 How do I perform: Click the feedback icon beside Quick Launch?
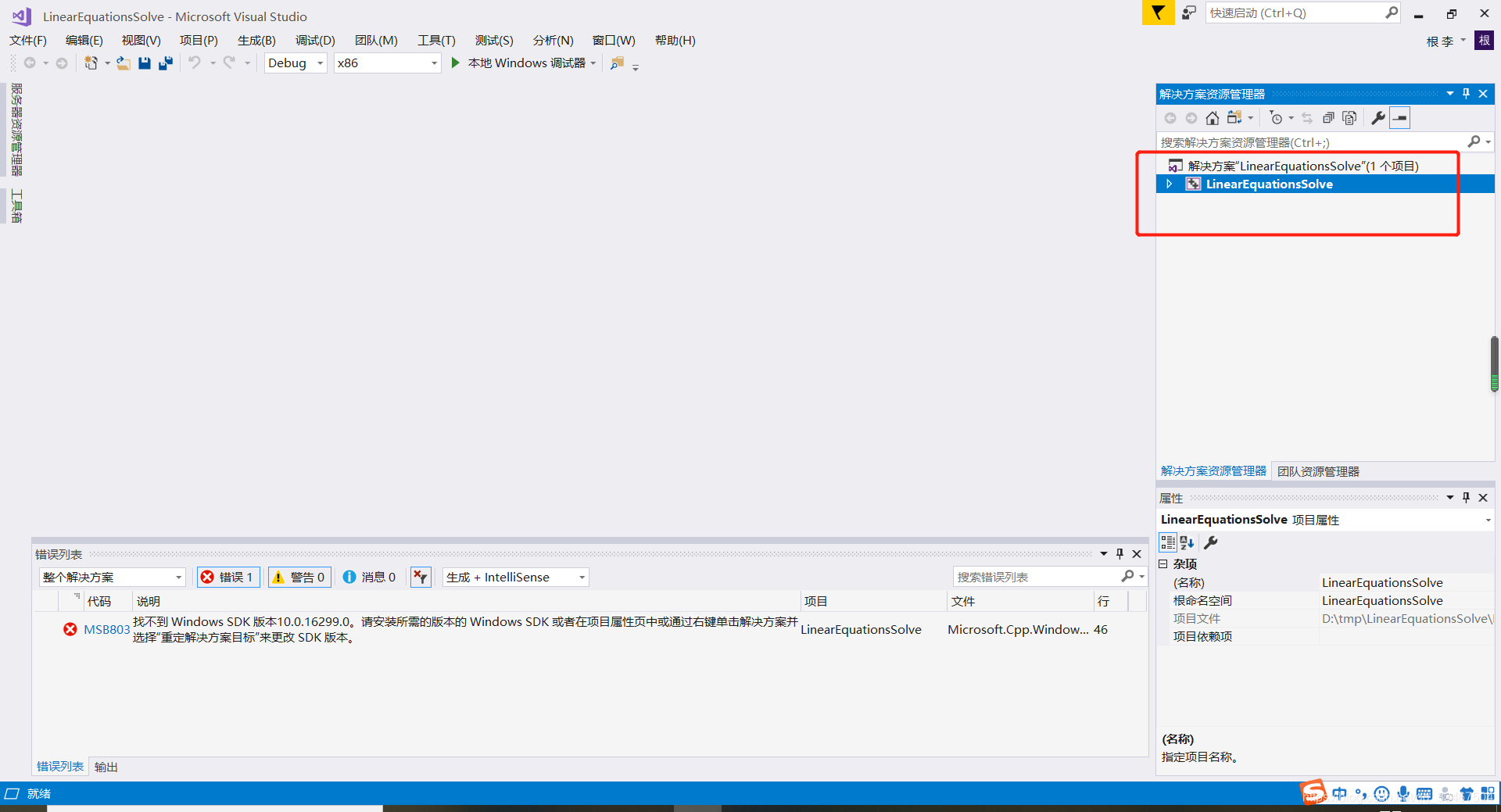[x=1188, y=13]
